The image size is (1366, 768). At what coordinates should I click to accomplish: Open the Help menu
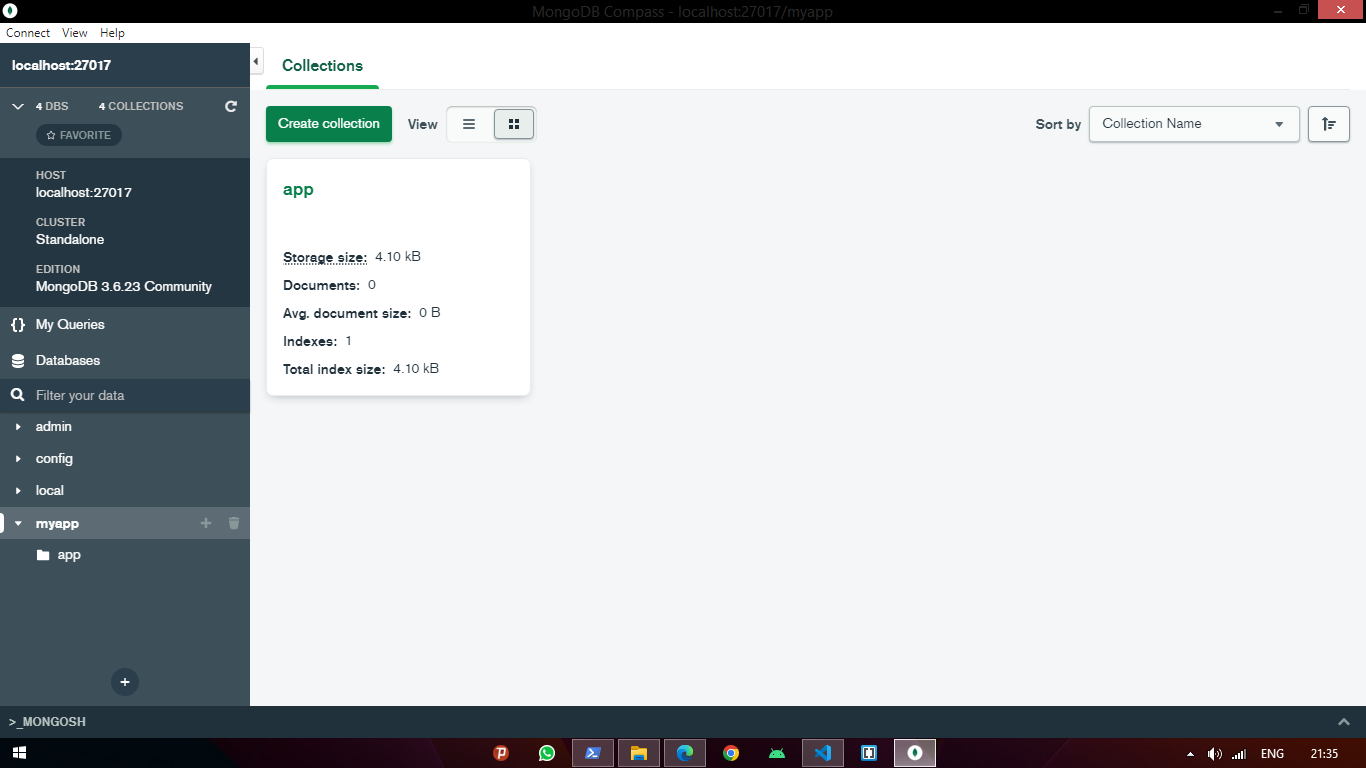coord(112,33)
